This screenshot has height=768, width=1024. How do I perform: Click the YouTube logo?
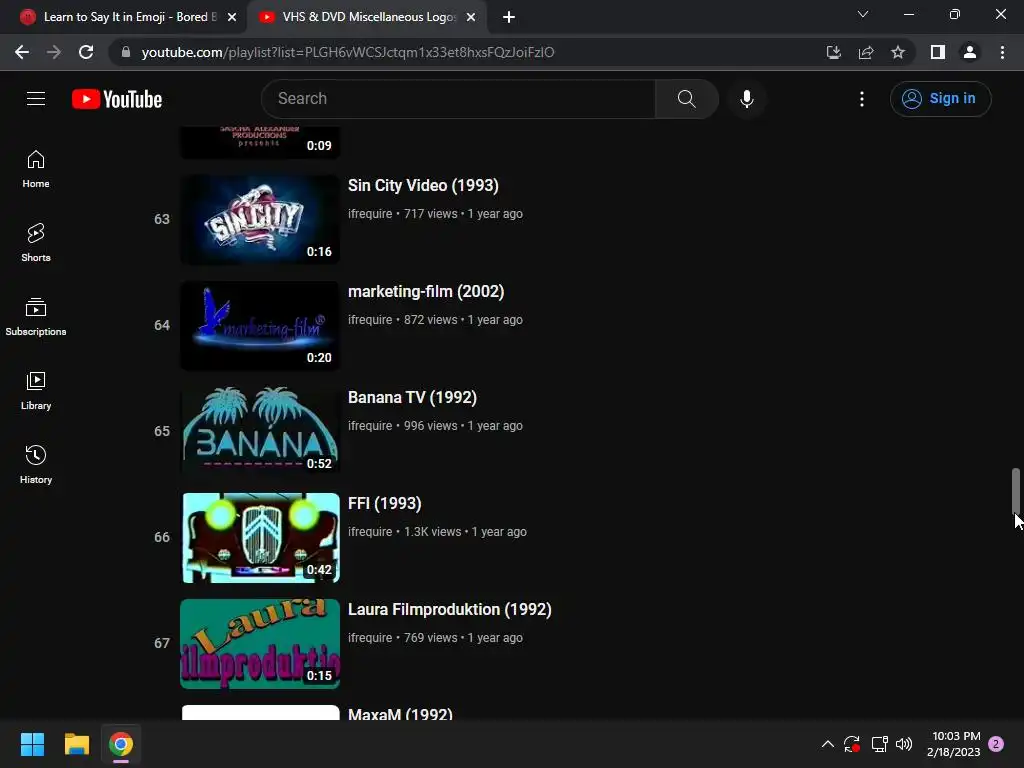(117, 99)
